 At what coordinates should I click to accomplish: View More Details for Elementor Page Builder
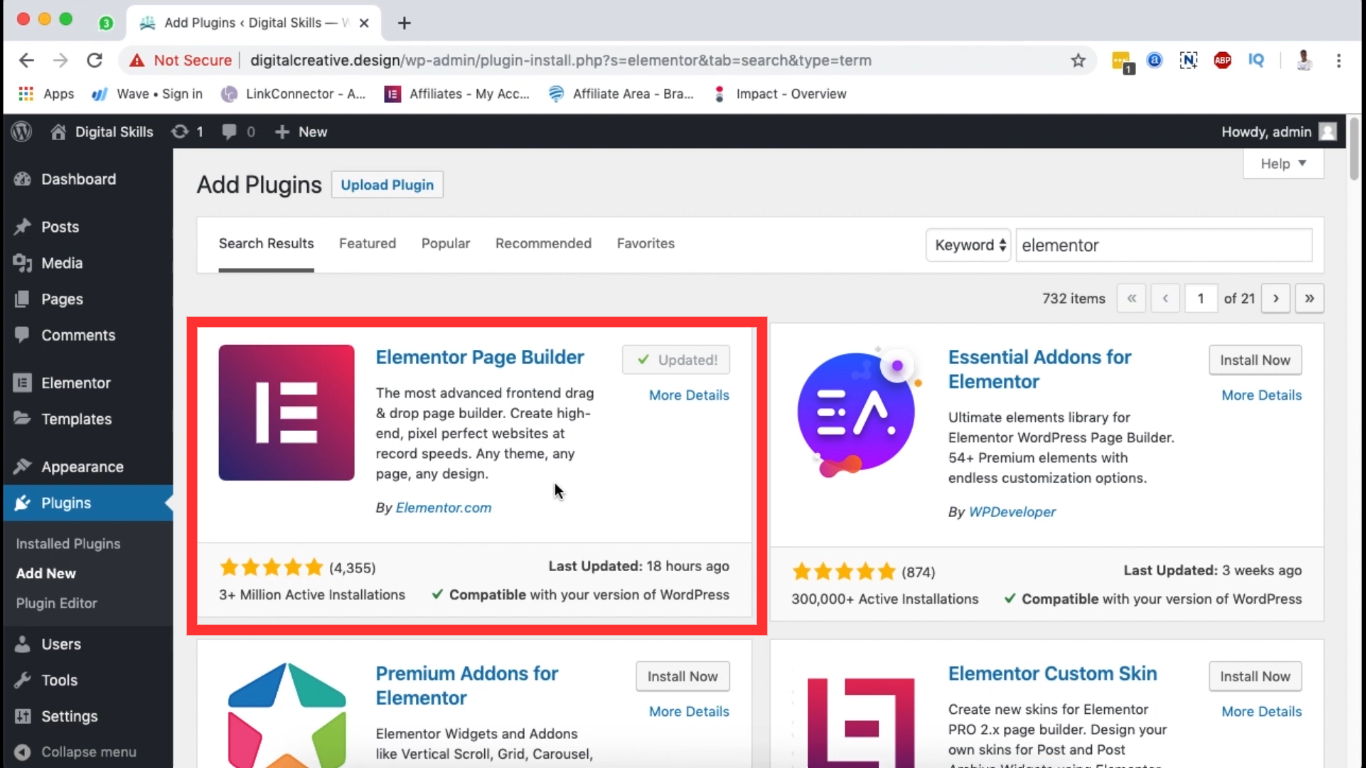[689, 396]
